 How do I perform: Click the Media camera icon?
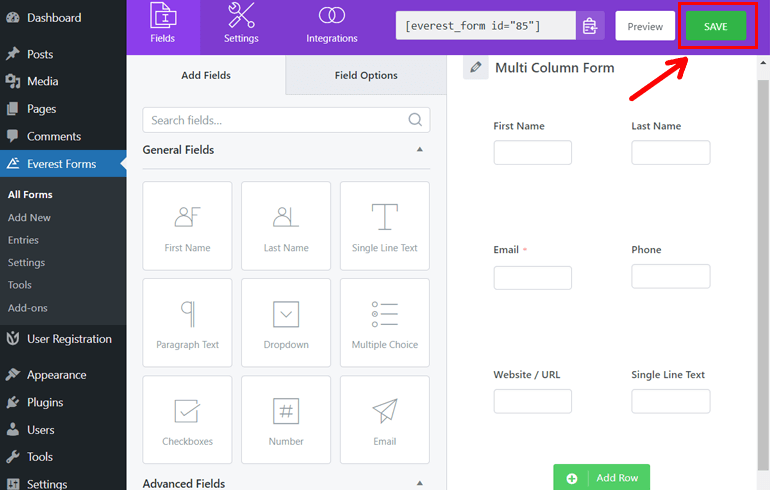[13, 82]
